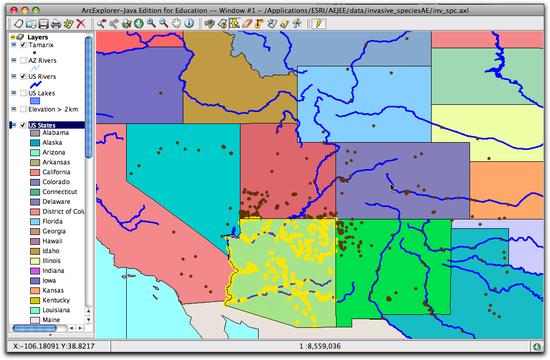Image resolution: width=550 pixels, height=360 pixels.
Task: Click the running figure toolbar icon
Action: coord(297,24)
